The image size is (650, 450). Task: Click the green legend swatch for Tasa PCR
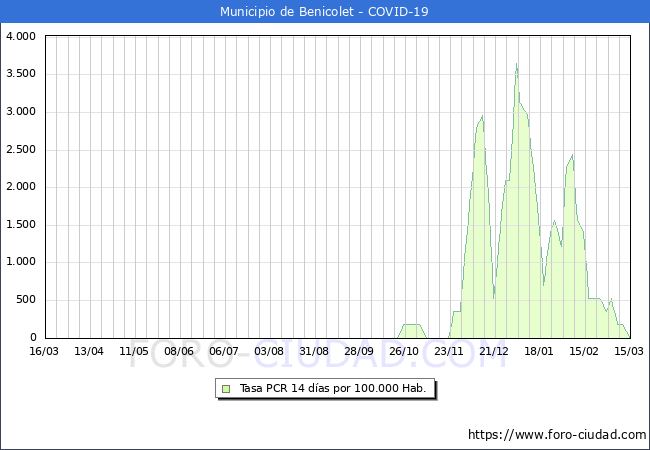click(x=226, y=389)
